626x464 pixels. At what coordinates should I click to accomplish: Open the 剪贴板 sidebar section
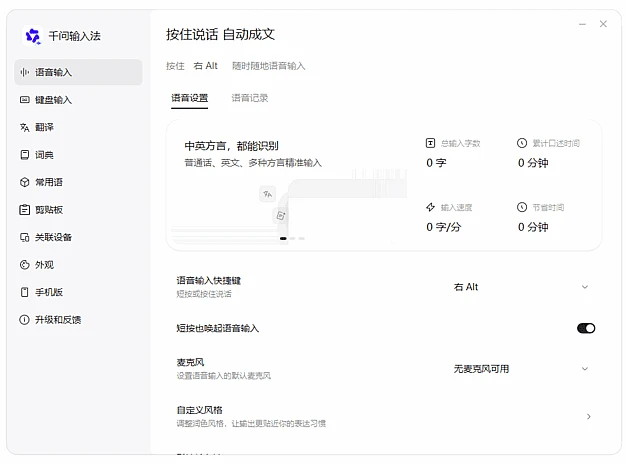78,210
